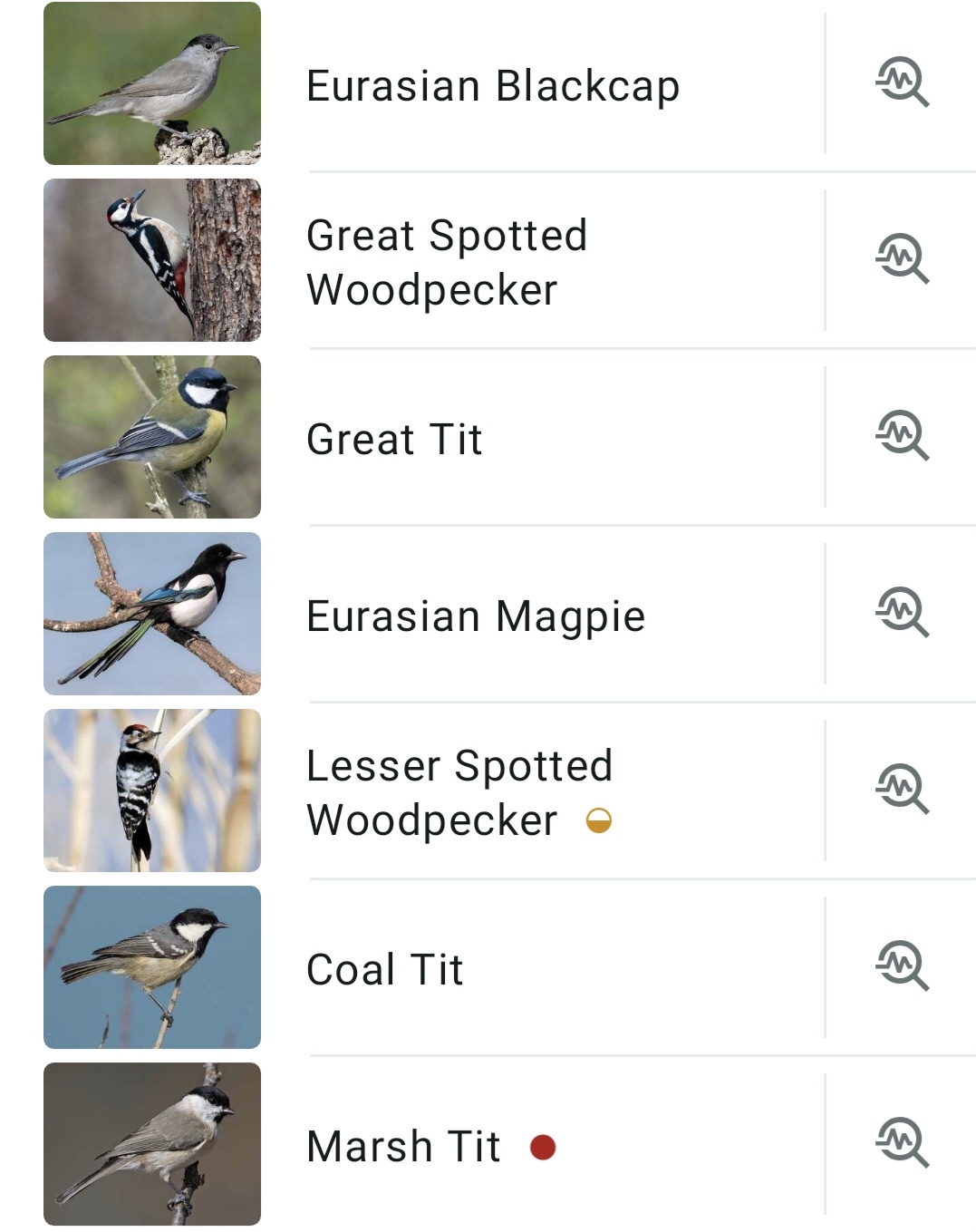Image resolution: width=976 pixels, height=1232 pixels.
Task: View Great Spotted Woodpecker thumbnail
Action: [x=152, y=260]
